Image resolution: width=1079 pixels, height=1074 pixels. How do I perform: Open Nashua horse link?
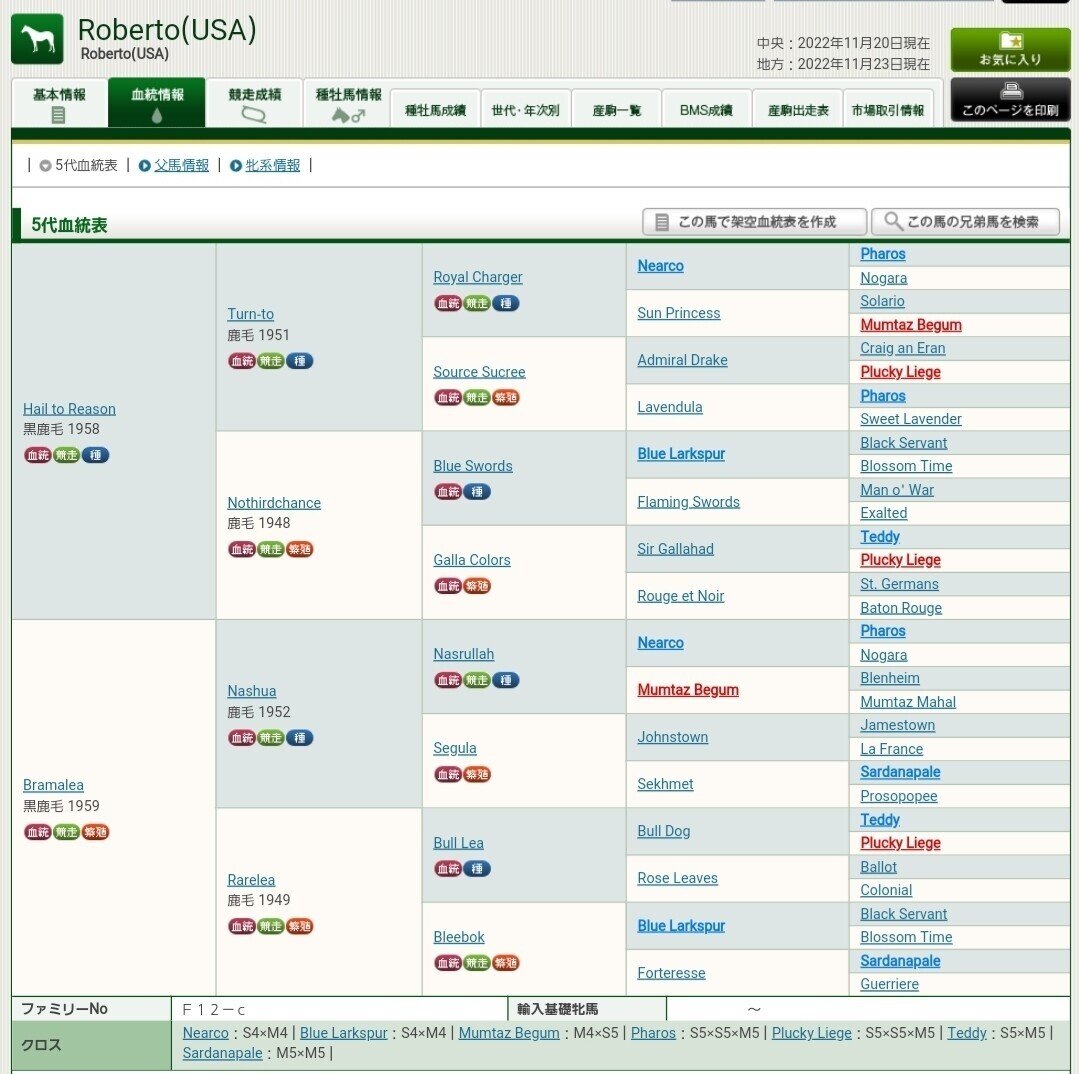point(252,691)
